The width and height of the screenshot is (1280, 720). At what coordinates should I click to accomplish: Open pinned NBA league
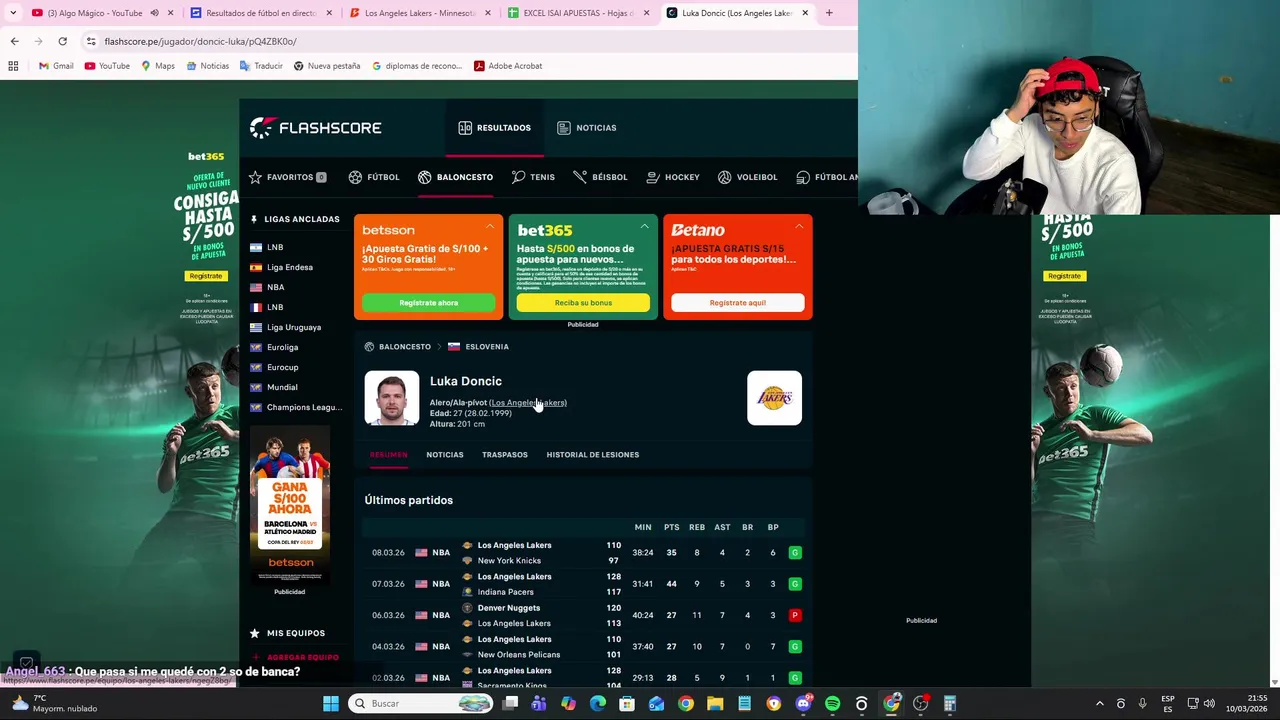coord(275,287)
